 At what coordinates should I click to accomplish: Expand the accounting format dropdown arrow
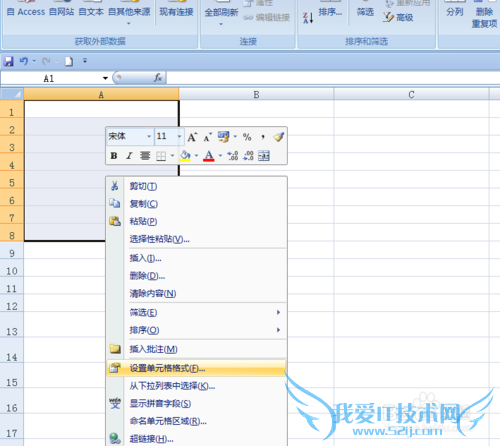point(235,136)
